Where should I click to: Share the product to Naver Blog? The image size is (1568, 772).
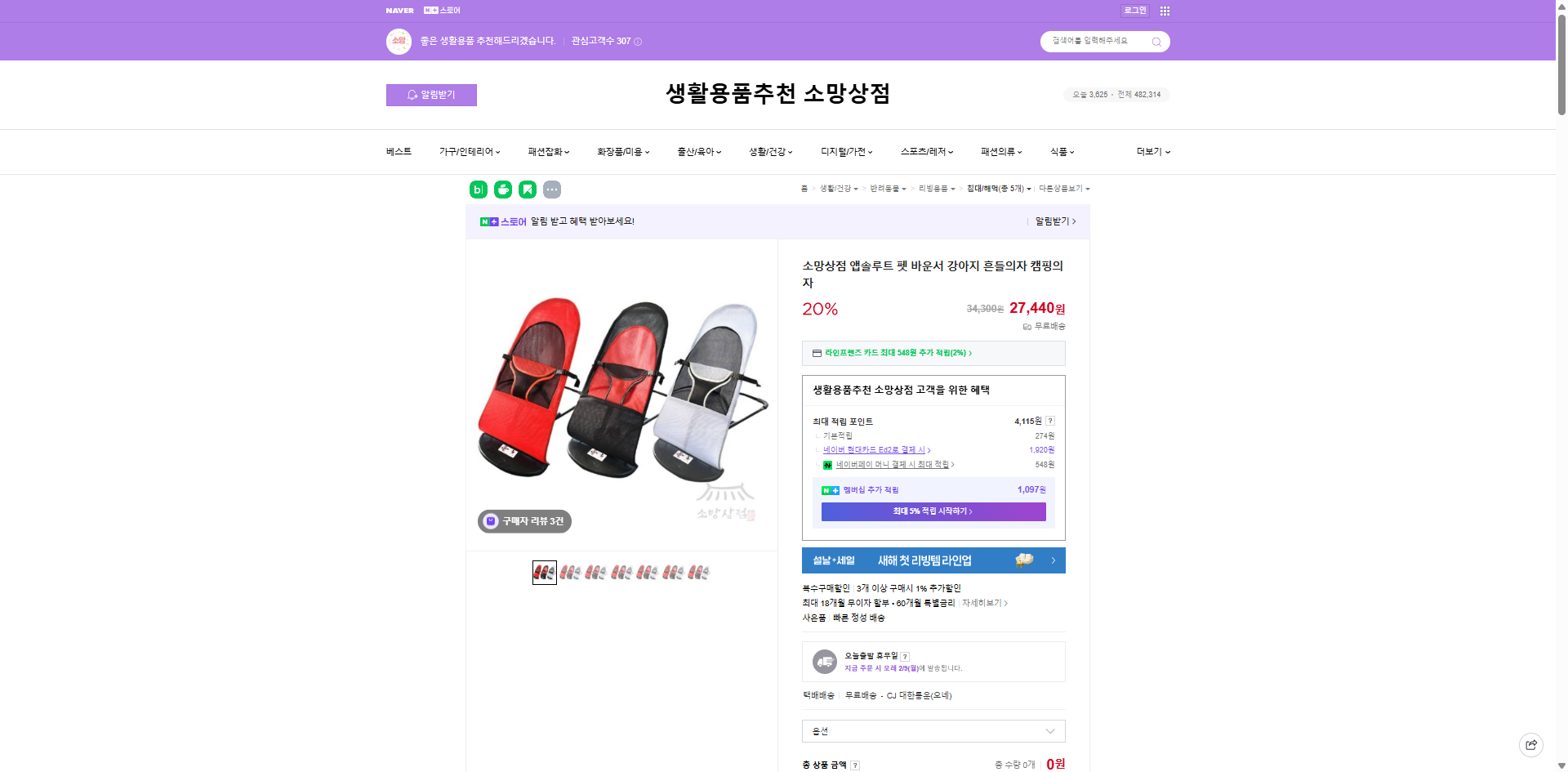click(477, 189)
